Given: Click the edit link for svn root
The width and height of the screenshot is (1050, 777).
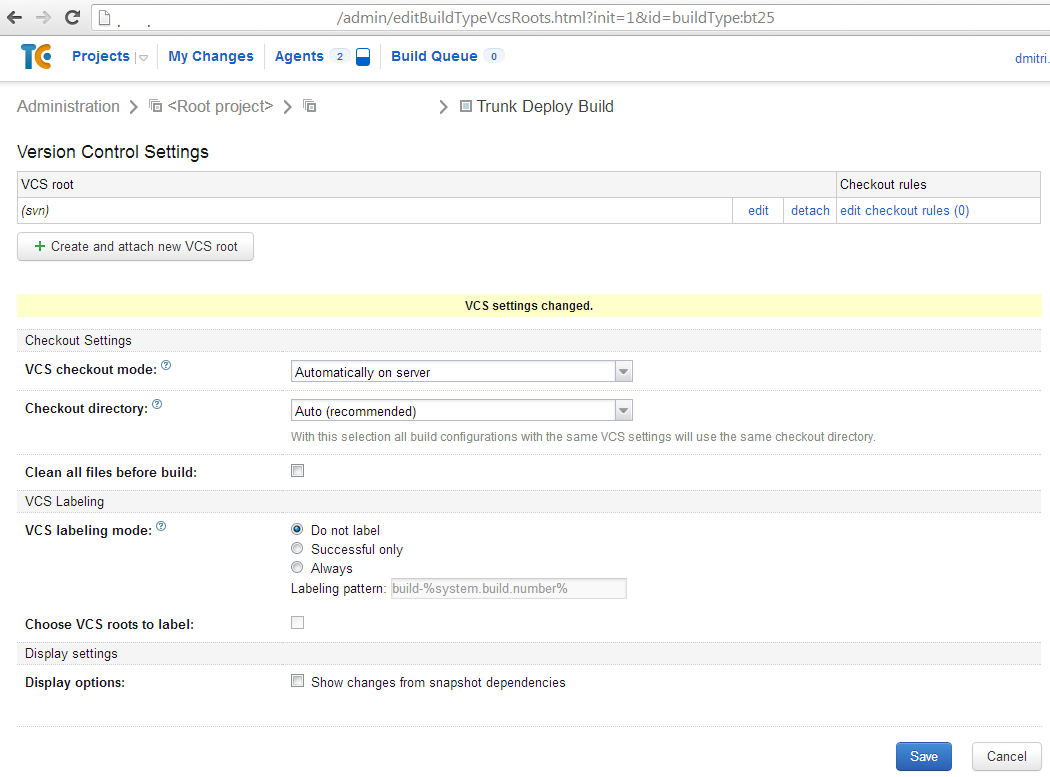Looking at the screenshot, I should coord(758,210).
